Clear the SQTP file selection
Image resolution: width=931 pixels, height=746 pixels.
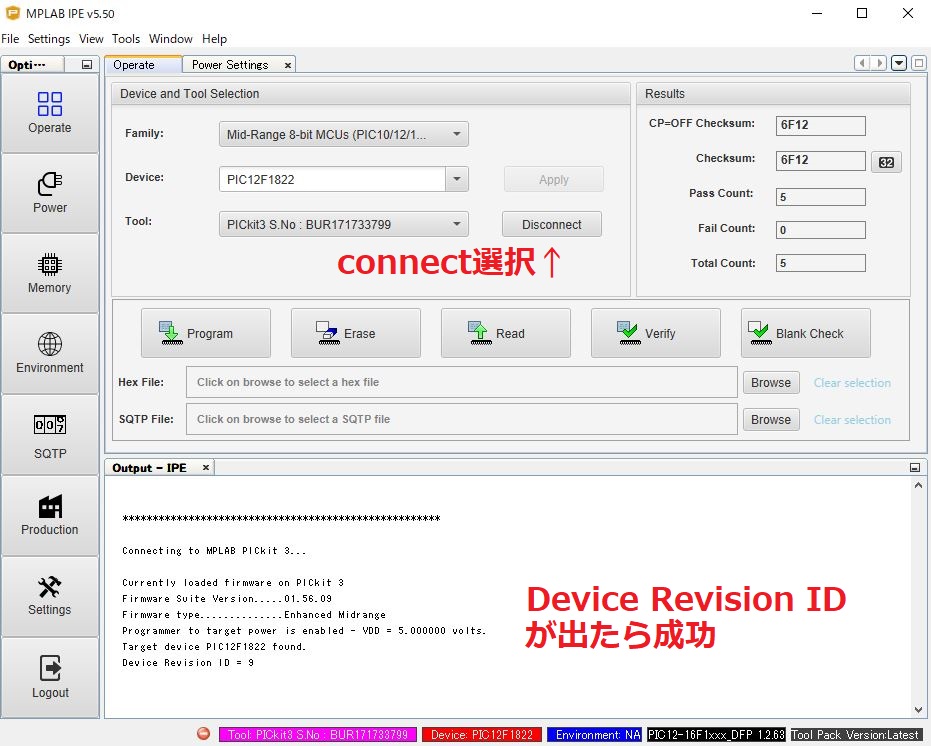852,419
